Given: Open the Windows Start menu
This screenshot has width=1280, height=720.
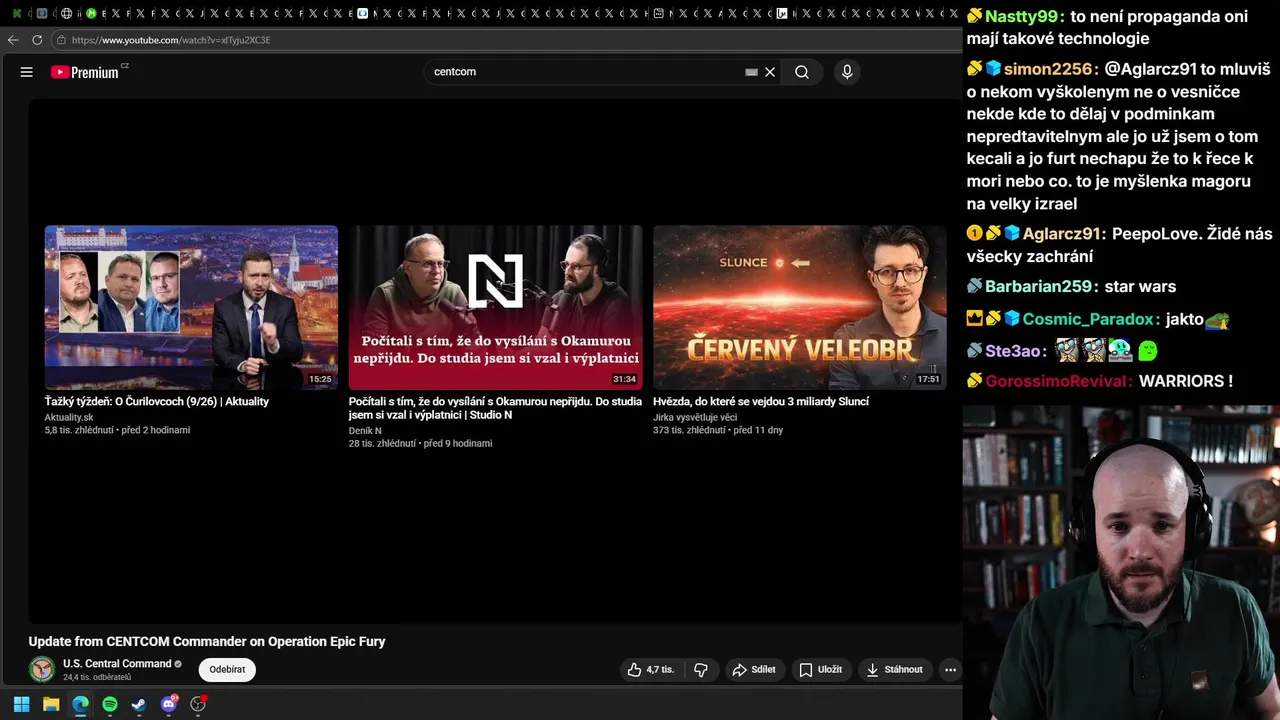Looking at the screenshot, I should click(21, 704).
